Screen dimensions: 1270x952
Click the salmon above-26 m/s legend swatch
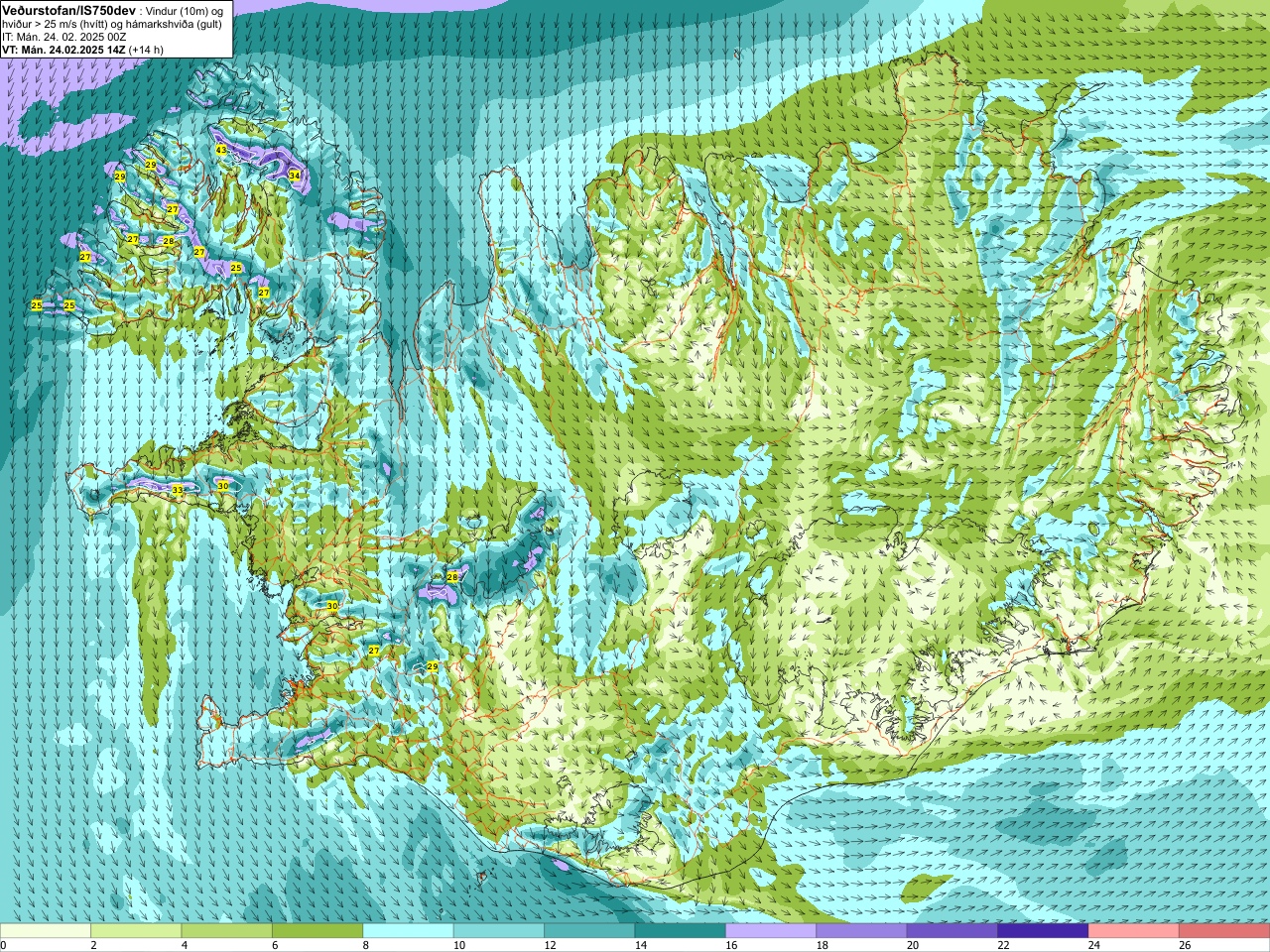(x=1224, y=931)
